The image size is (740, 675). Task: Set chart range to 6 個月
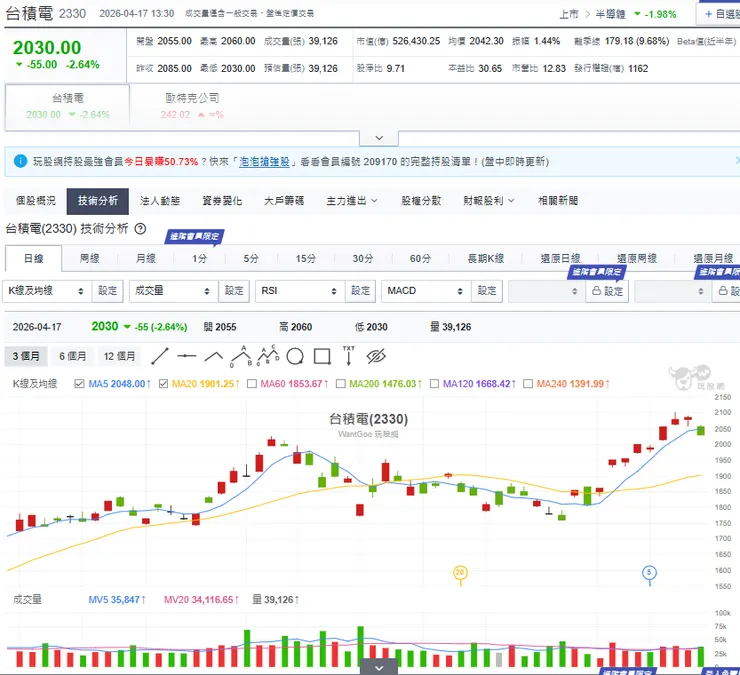(73, 356)
